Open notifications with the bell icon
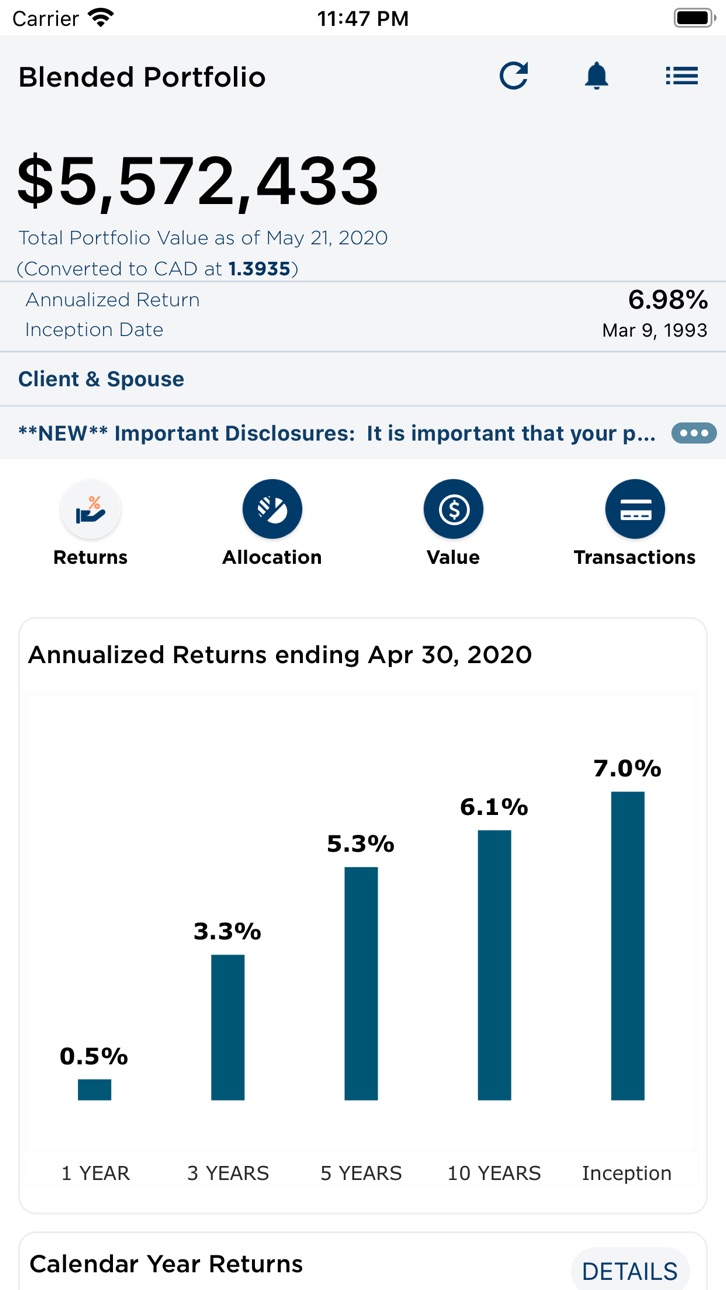This screenshot has height=1290, width=726. (x=597, y=76)
